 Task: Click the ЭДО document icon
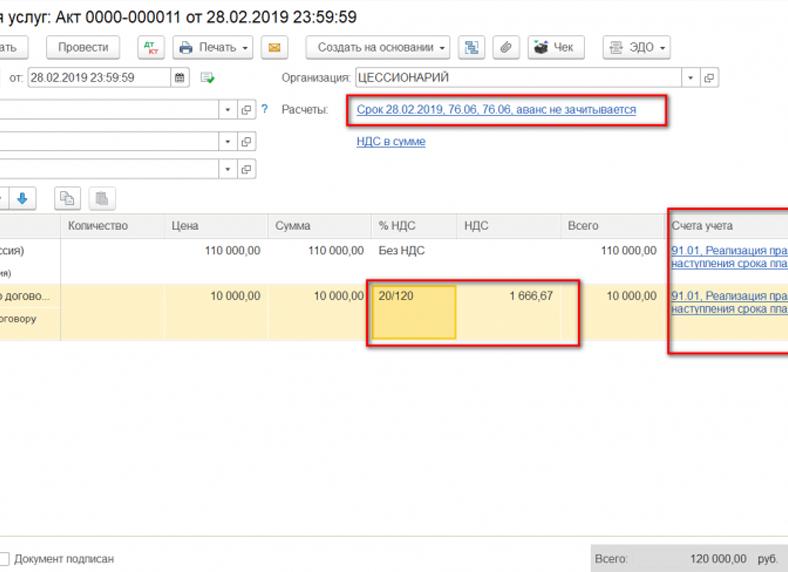point(616,48)
